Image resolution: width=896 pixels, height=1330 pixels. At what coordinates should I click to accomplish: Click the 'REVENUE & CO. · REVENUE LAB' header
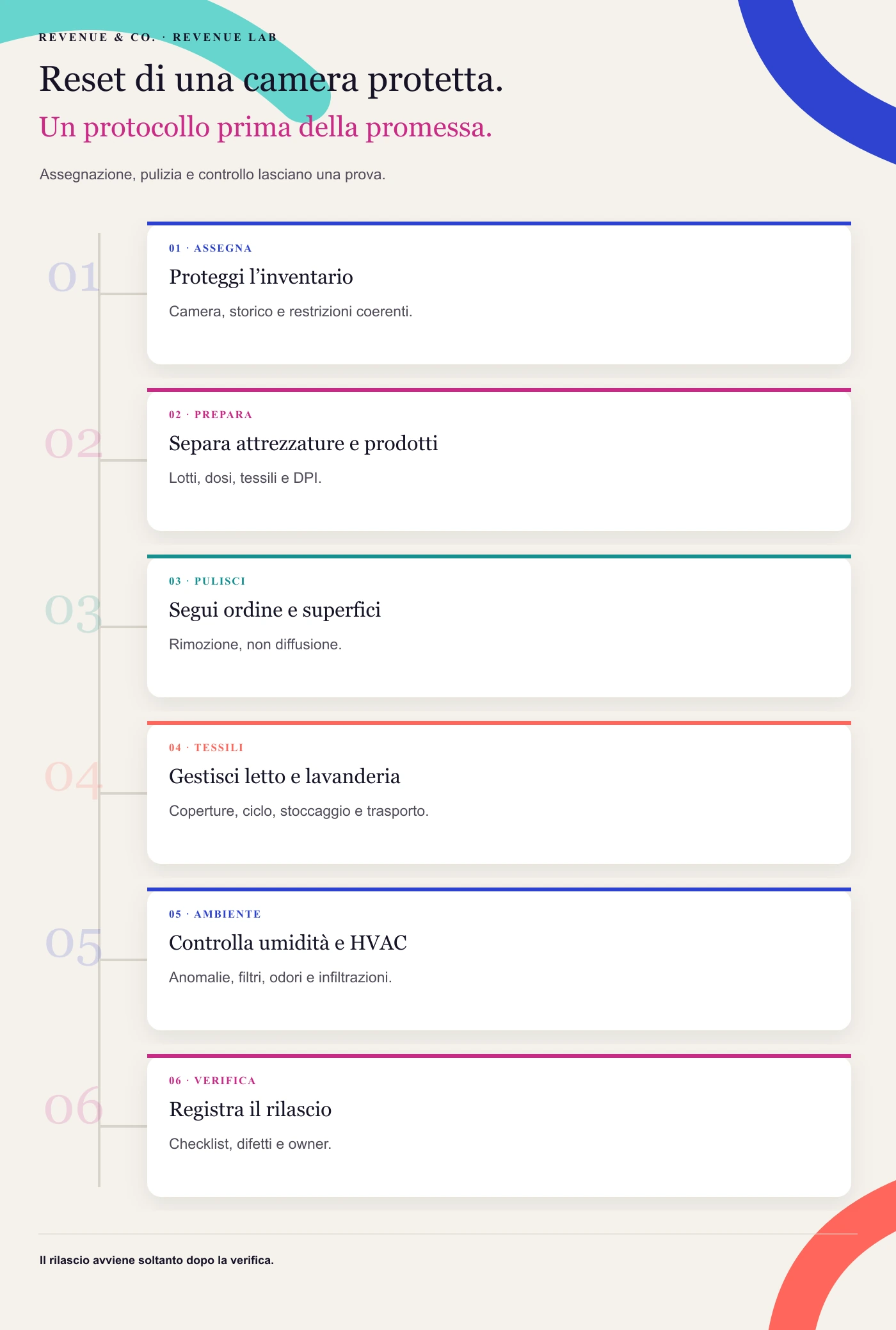click(x=158, y=37)
